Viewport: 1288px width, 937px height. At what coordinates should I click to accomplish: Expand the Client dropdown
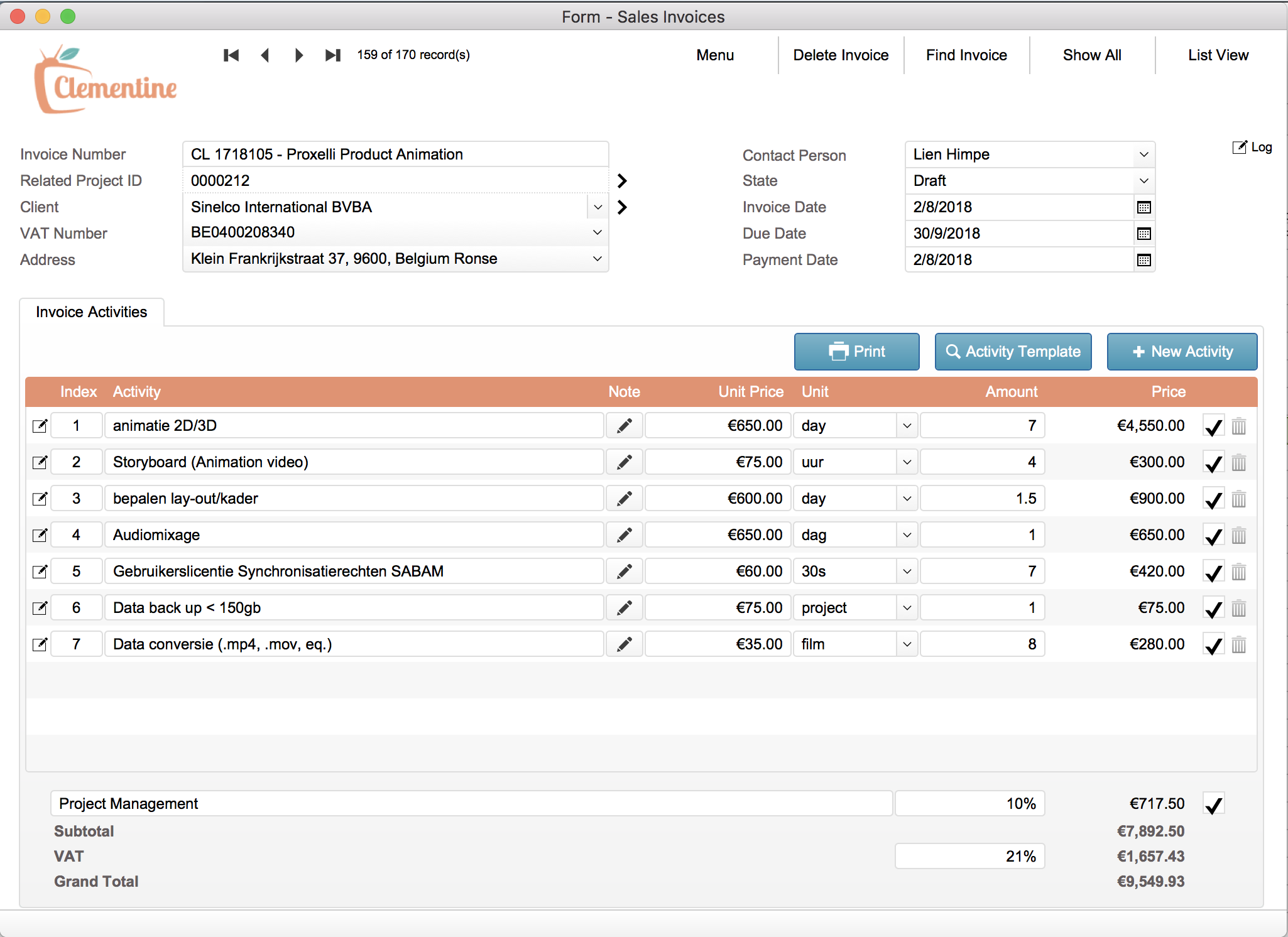(598, 207)
